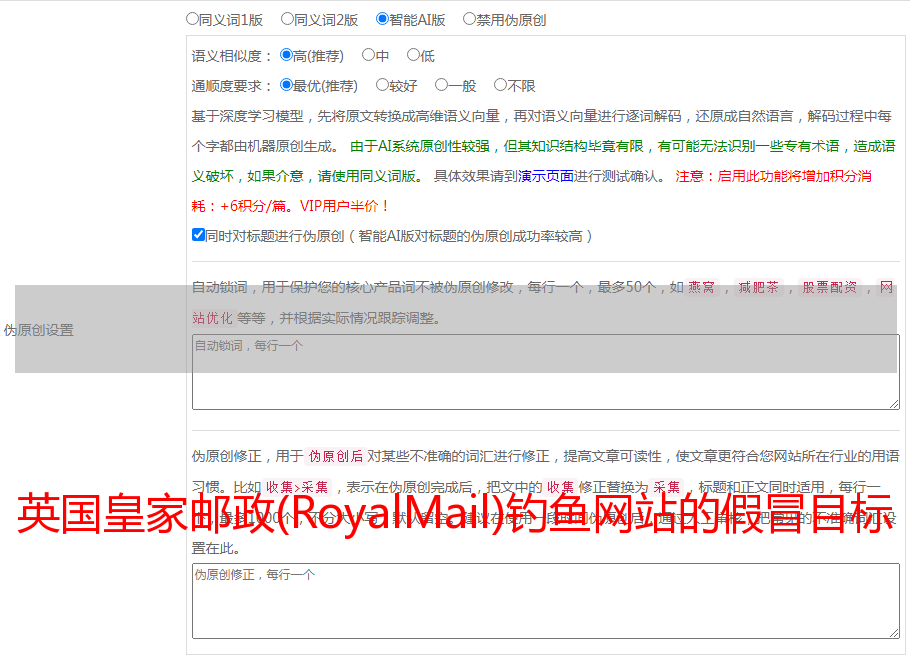Select 禁用伪原创 radio option
This screenshot has height=658, width=911.
[469, 19]
